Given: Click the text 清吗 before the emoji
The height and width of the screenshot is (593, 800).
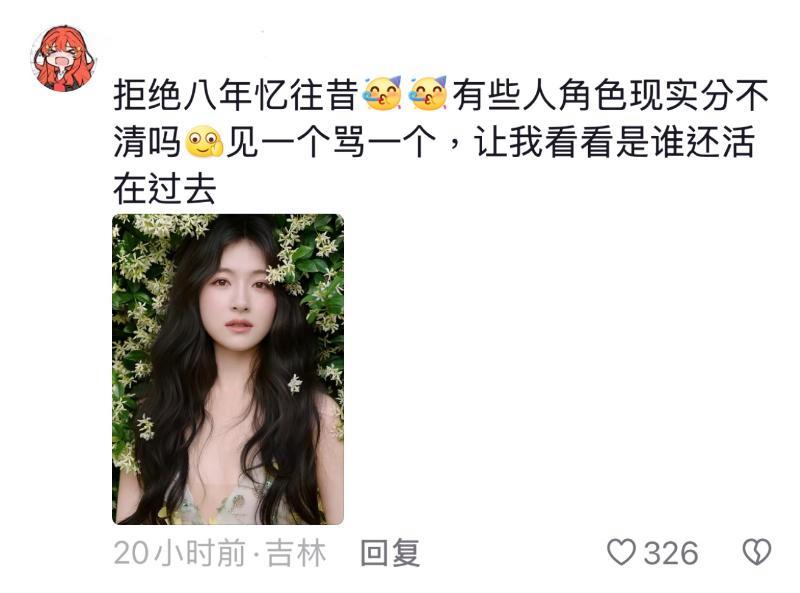Looking at the screenshot, I should (147, 142).
